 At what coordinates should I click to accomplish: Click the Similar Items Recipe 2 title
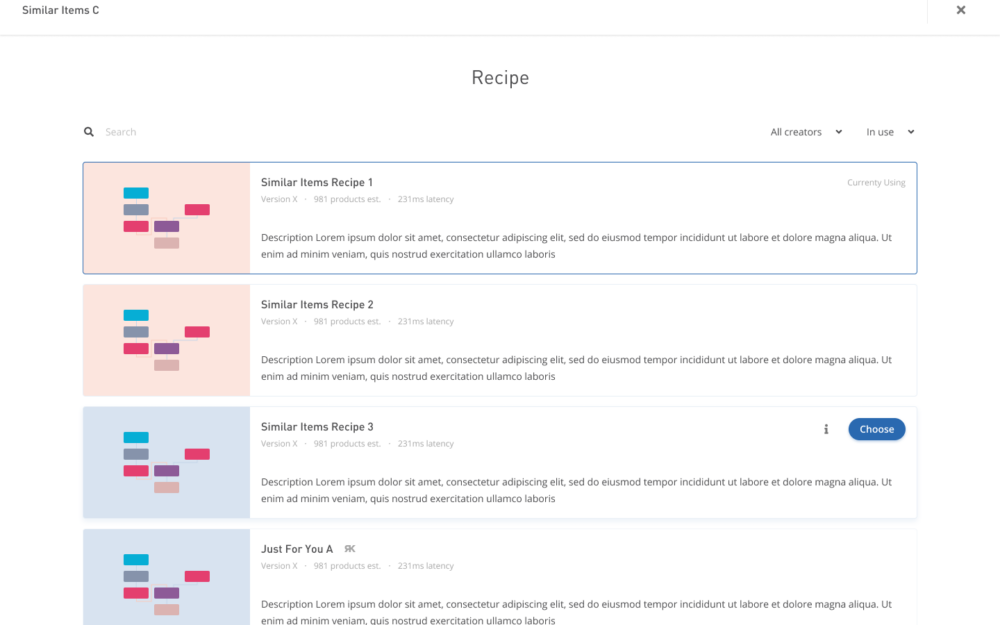[316, 305]
